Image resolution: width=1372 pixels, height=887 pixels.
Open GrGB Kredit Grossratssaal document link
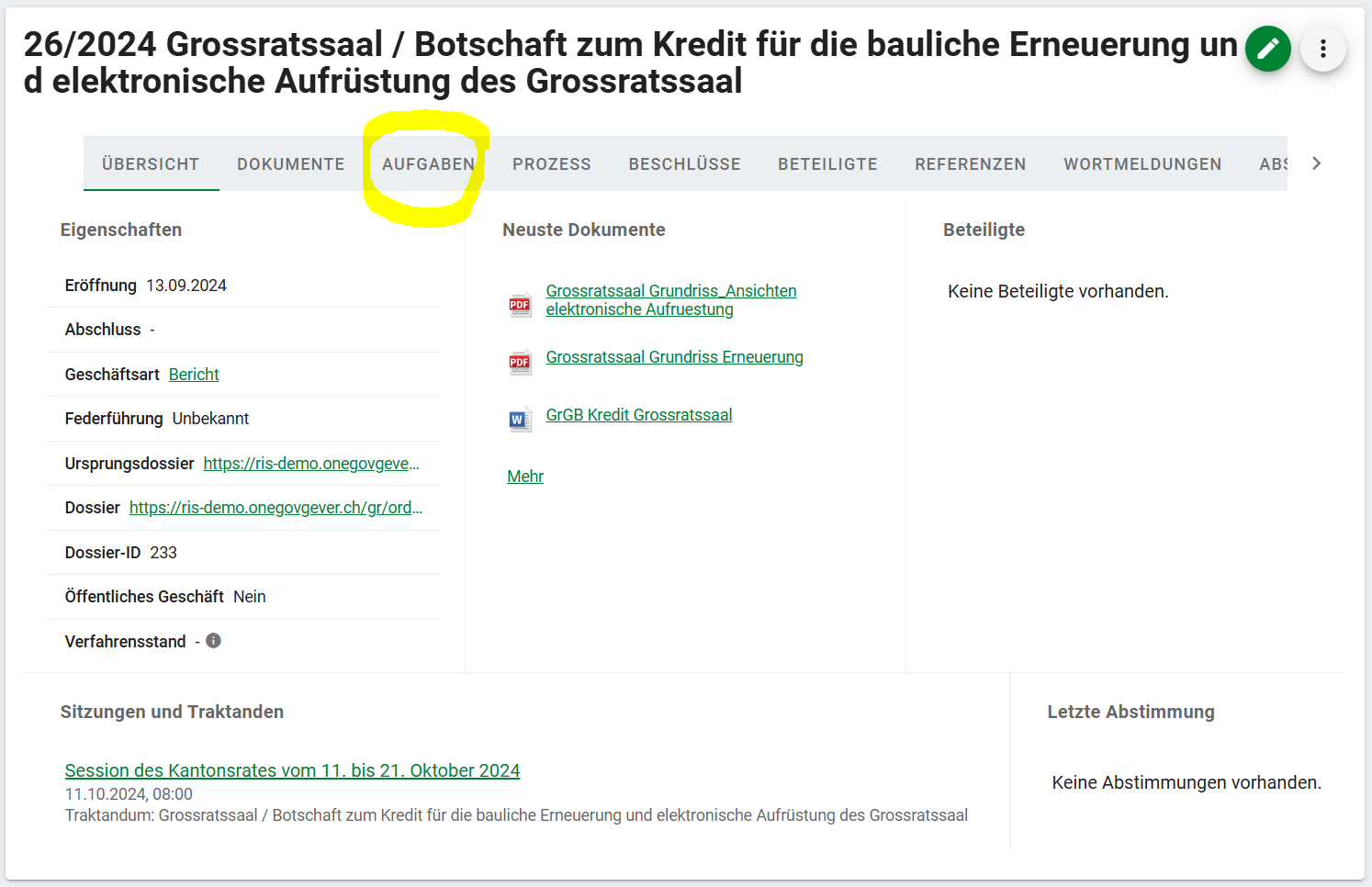pos(638,415)
